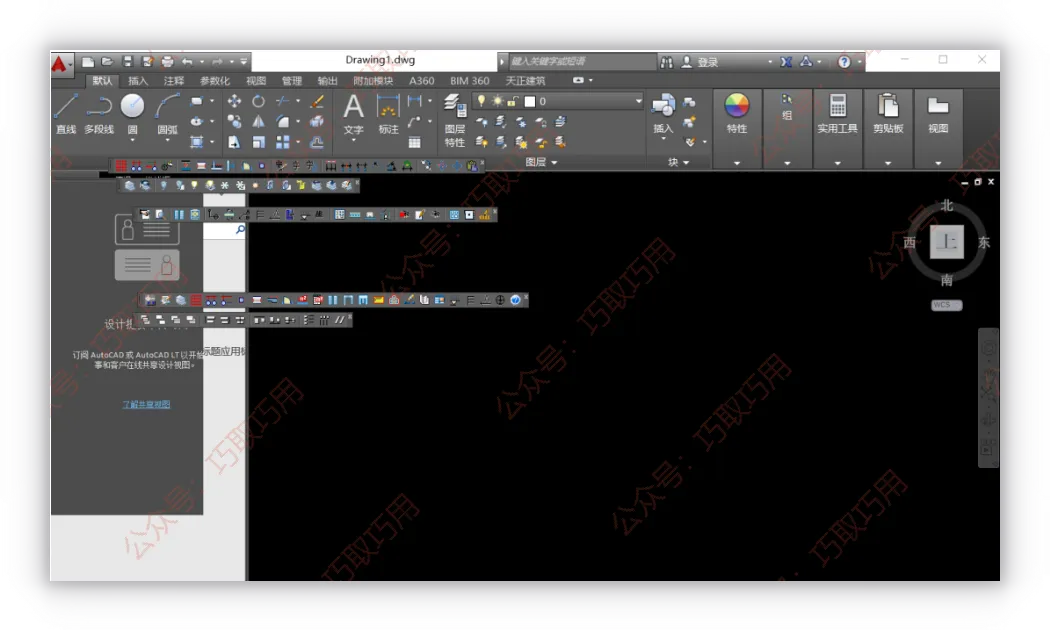Click the keyword search input field
The width and height of the screenshot is (1050, 631).
coord(581,62)
